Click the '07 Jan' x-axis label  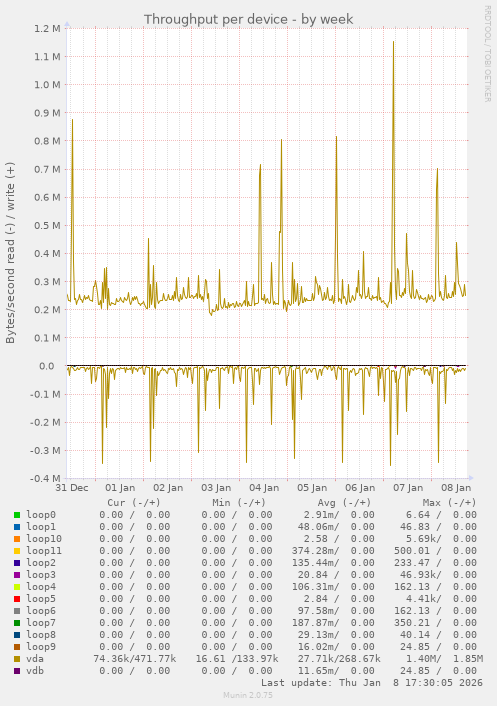(x=408, y=488)
